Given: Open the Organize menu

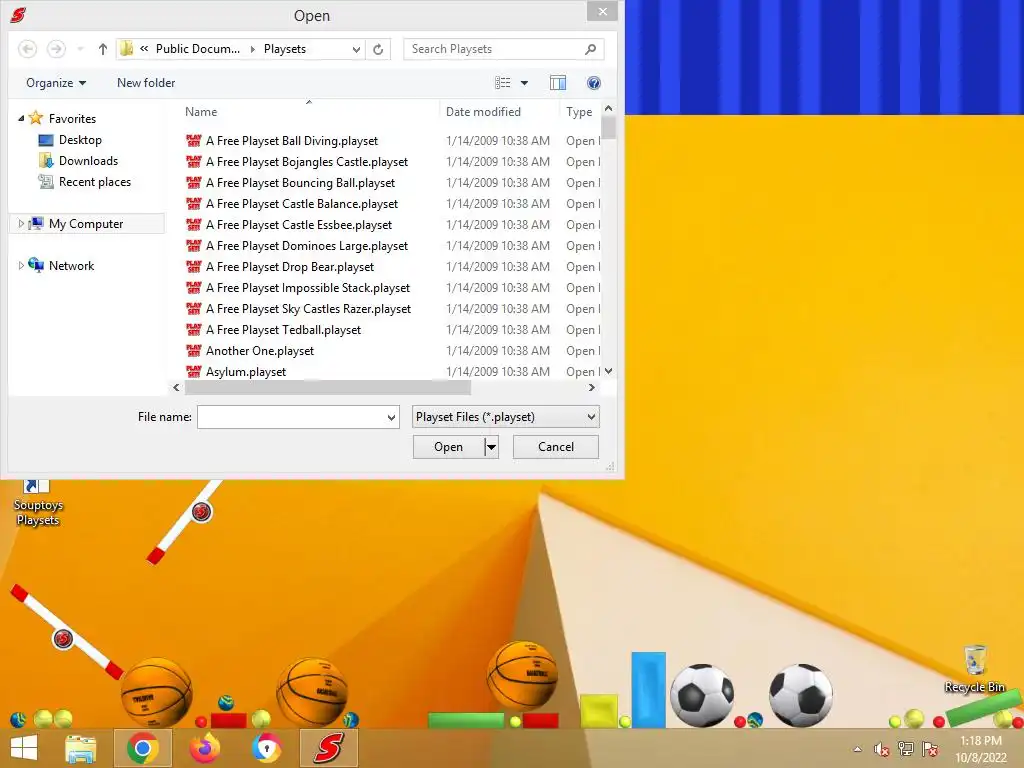Looking at the screenshot, I should (x=56, y=83).
